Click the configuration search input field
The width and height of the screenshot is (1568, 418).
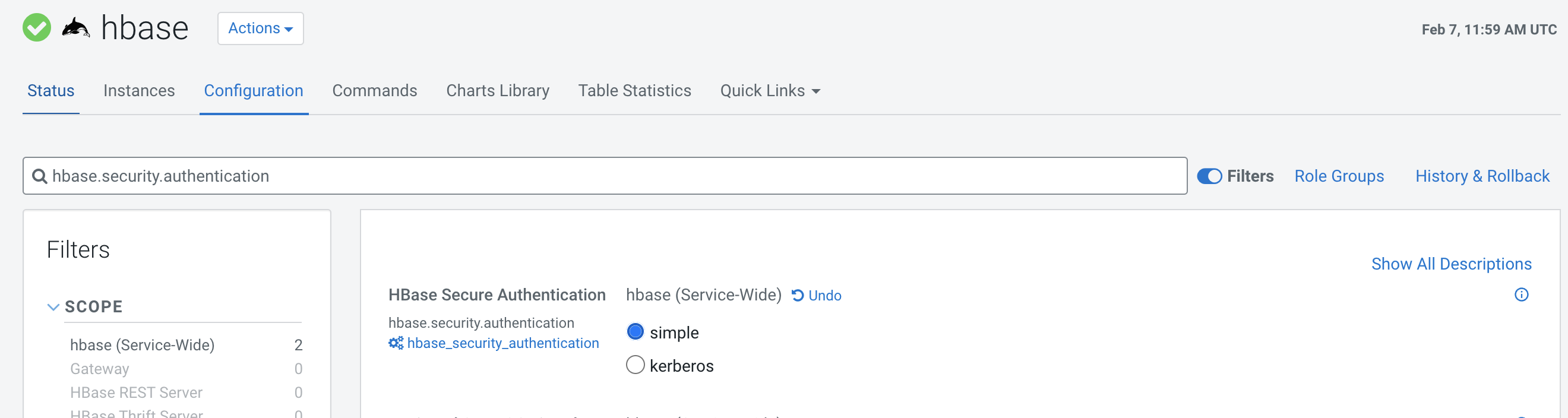tap(609, 176)
